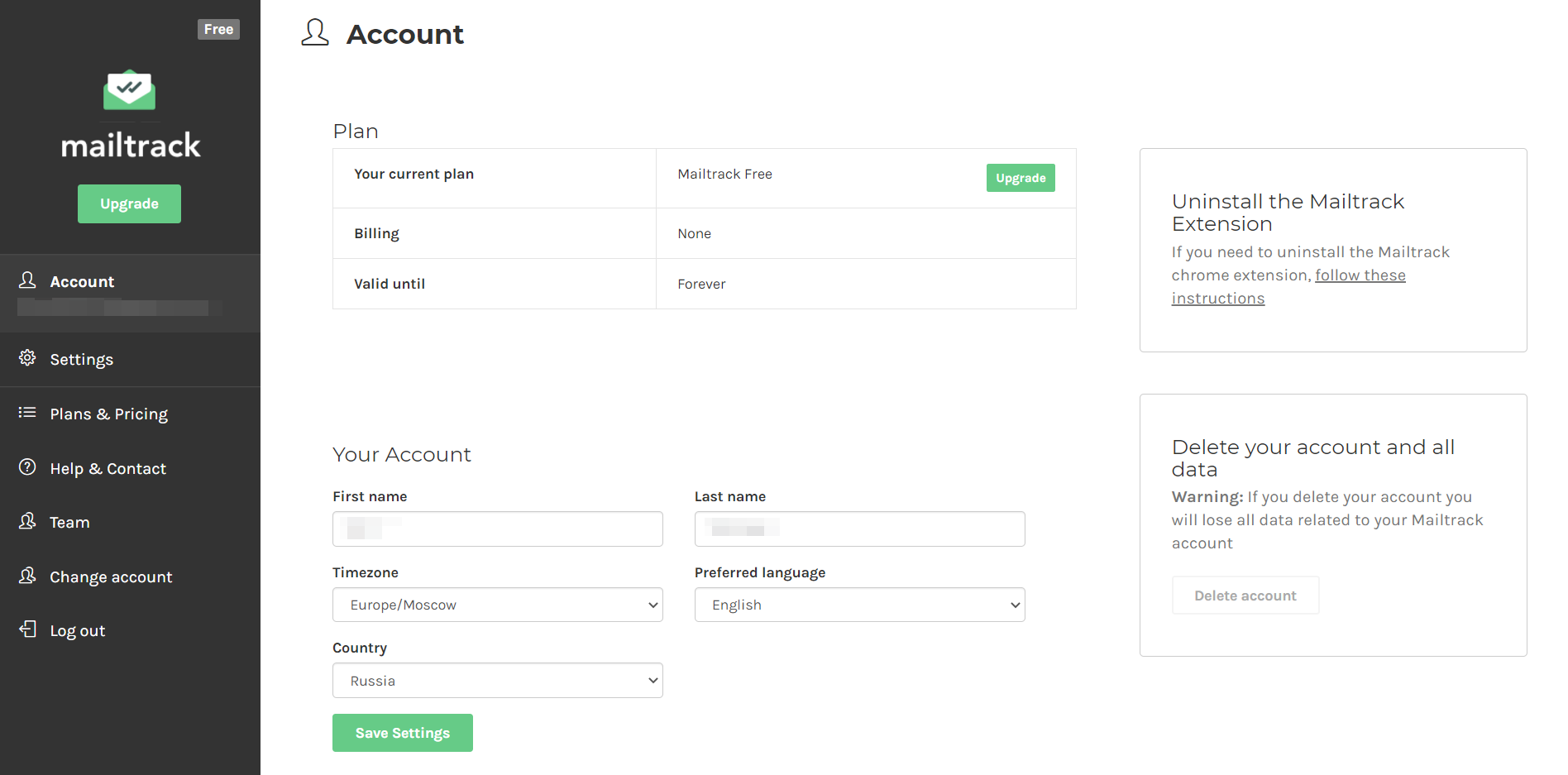The width and height of the screenshot is (1568, 775).
Task: Click the Settings gear icon
Action: click(x=27, y=357)
